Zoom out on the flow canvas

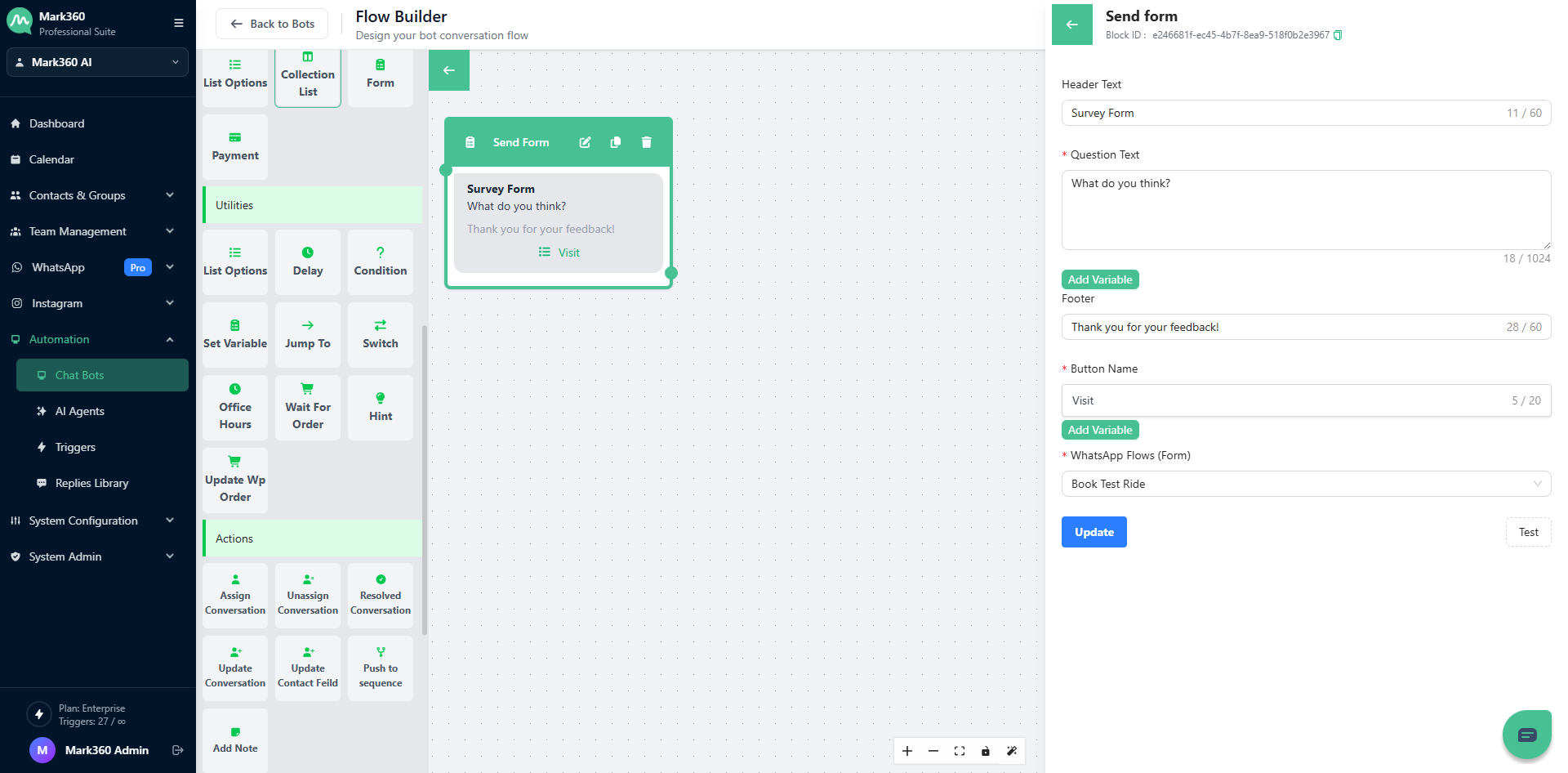point(933,751)
